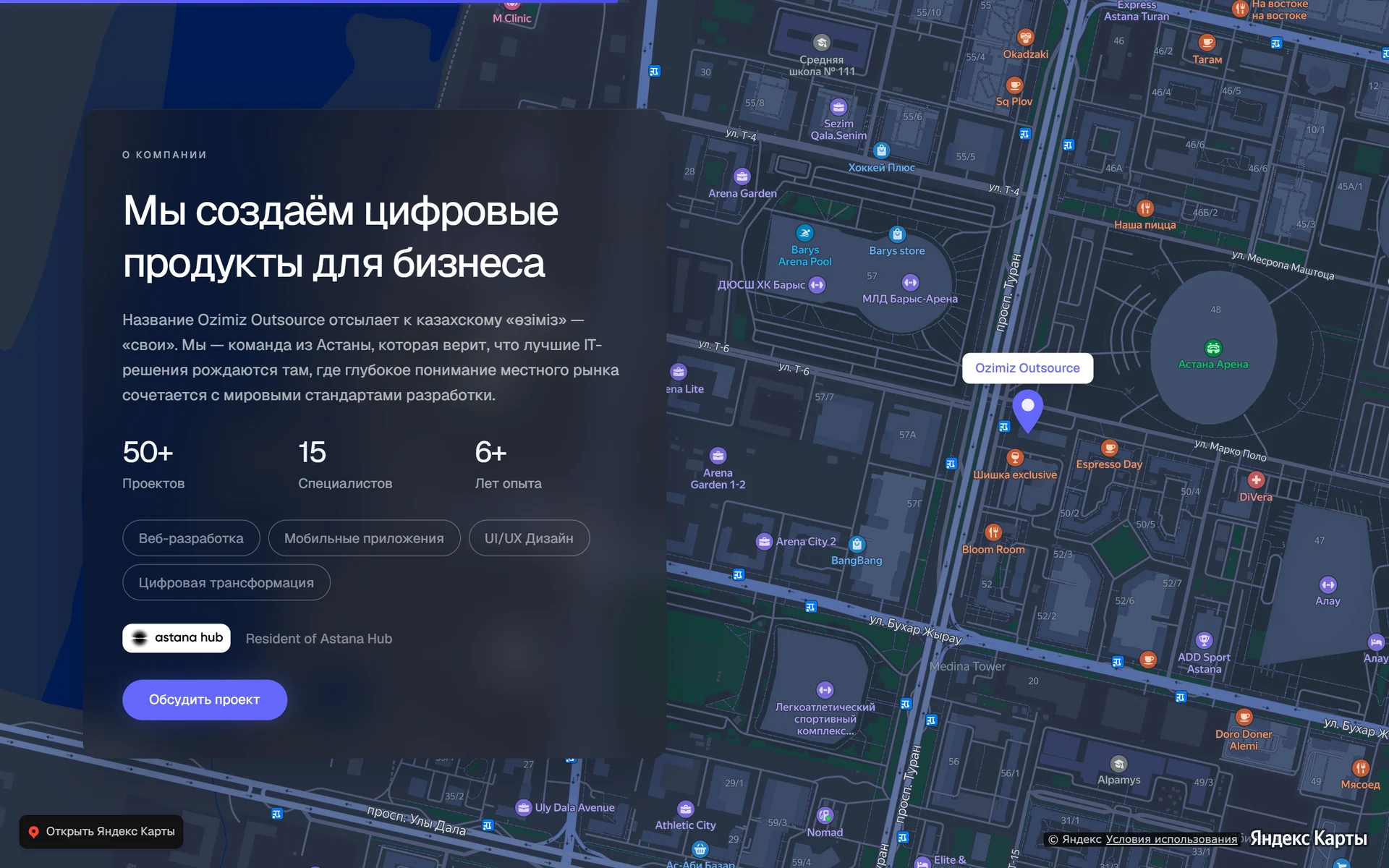The width and height of the screenshot is (1389, 868).
Task: Select the BangBang shop icon
Action: pos(857,544)
